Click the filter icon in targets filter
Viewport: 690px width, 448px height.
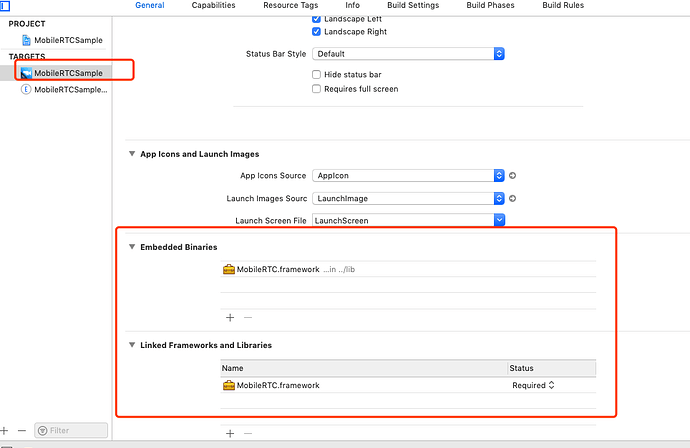pyautogui.click(x=43, y=431)
